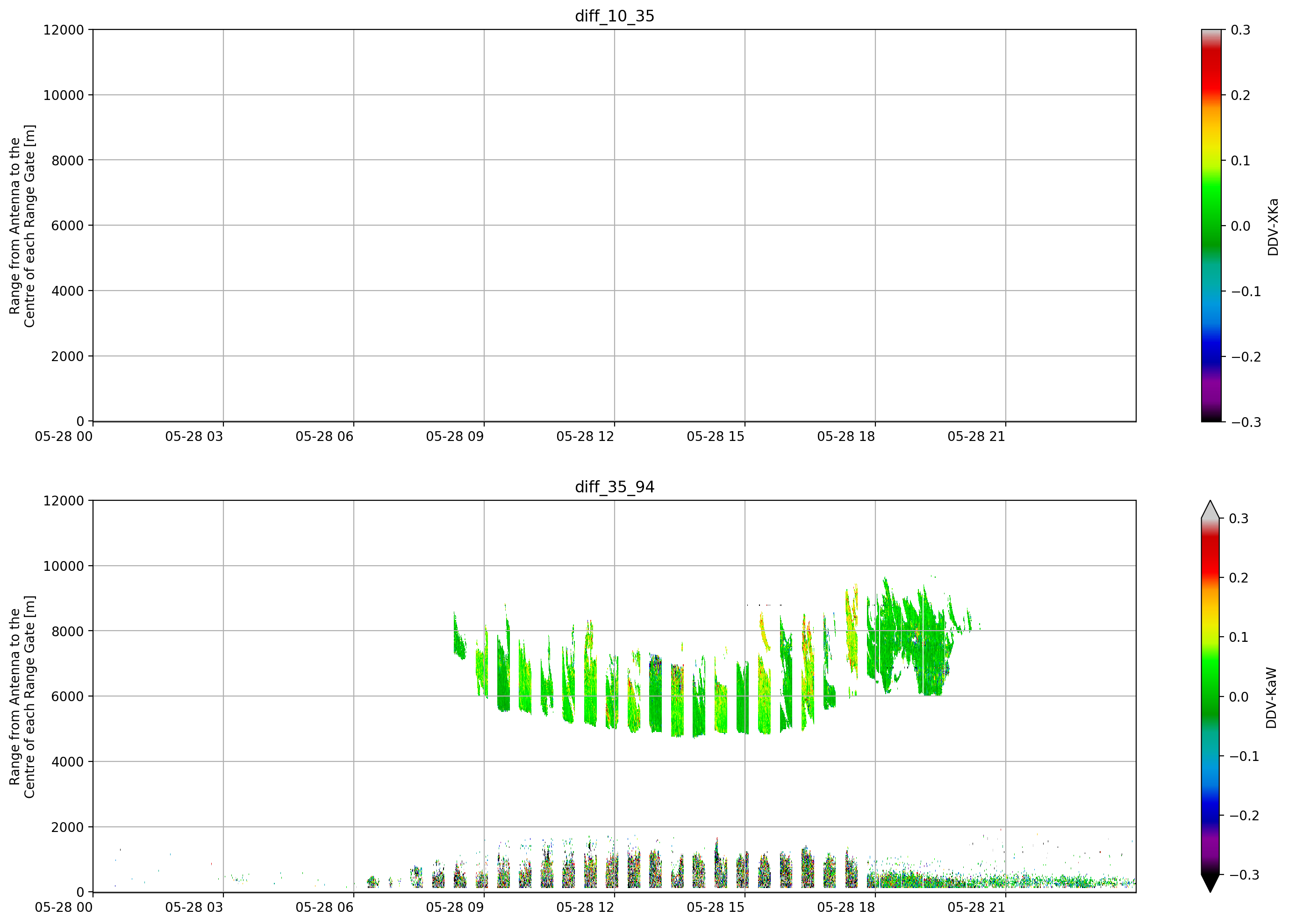Click the DDV-KaW colorbar gradient
Screen dimensions: 1289x924
[x=1210, y=696]
